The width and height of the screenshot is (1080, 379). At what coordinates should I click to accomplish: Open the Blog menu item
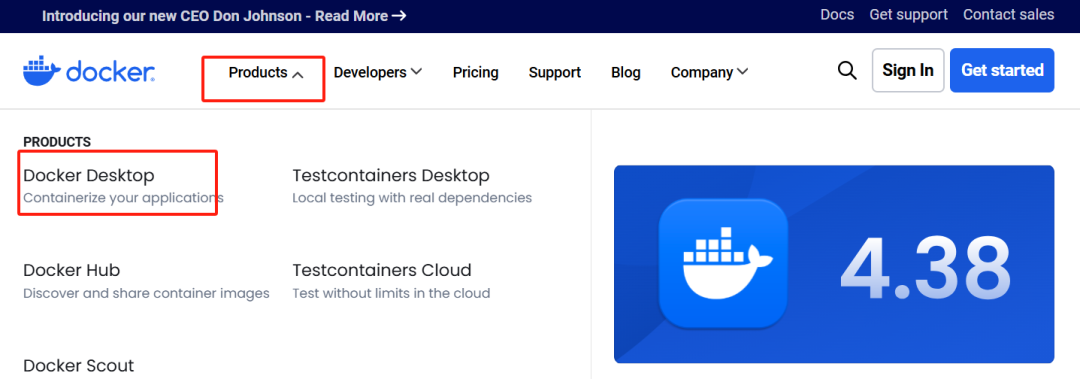[x=625, y=72]
